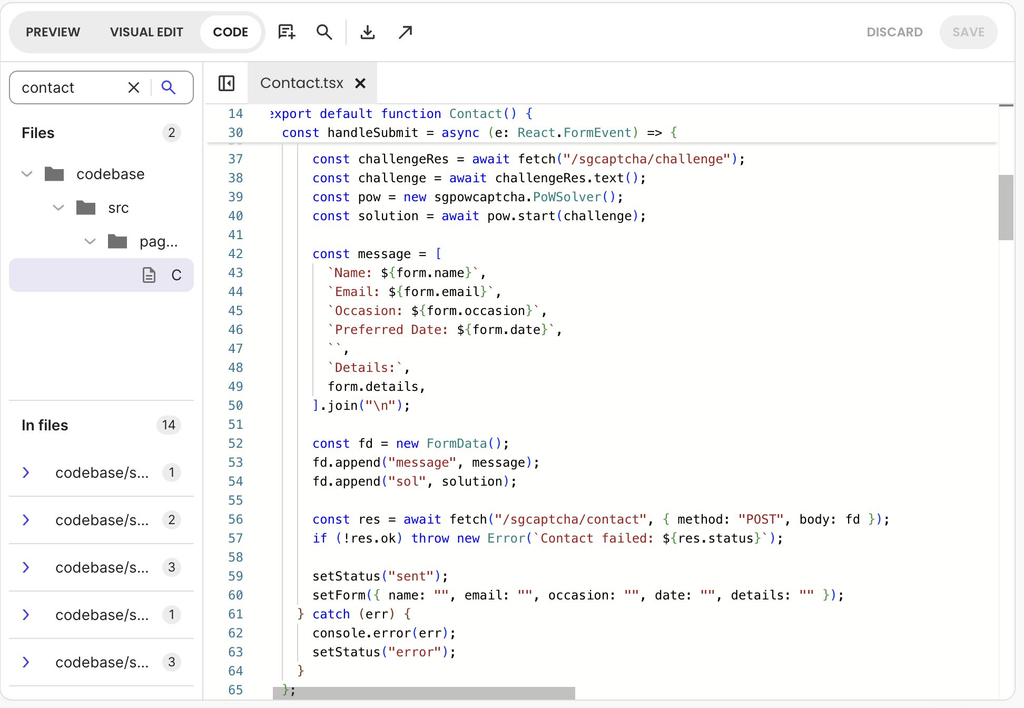Clear the search field with the X icon
Screen dimensions: 1024x708
coord(134,88)
